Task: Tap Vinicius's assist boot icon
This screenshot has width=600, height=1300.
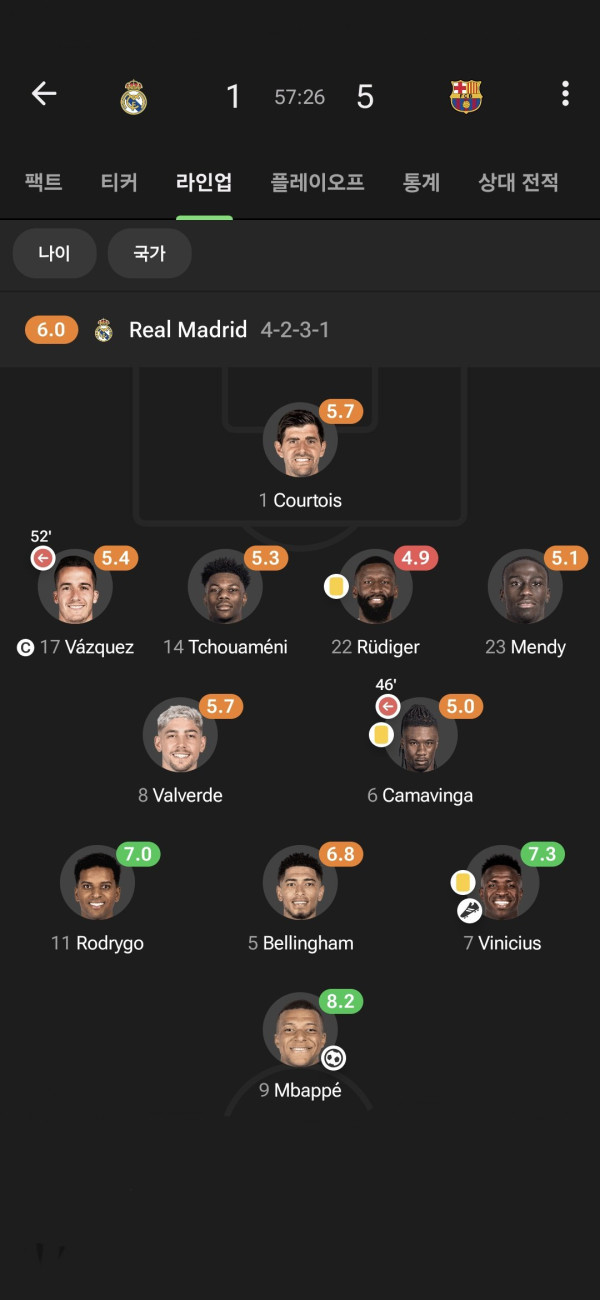Action: 470,910
